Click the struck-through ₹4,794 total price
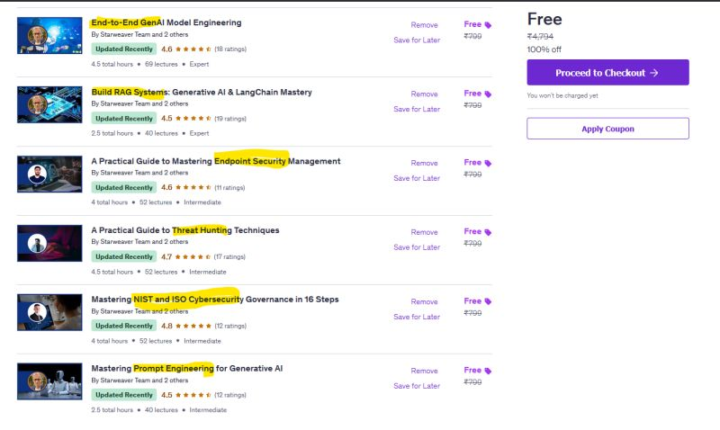720x430 pixels. click(x=540, y=36)
